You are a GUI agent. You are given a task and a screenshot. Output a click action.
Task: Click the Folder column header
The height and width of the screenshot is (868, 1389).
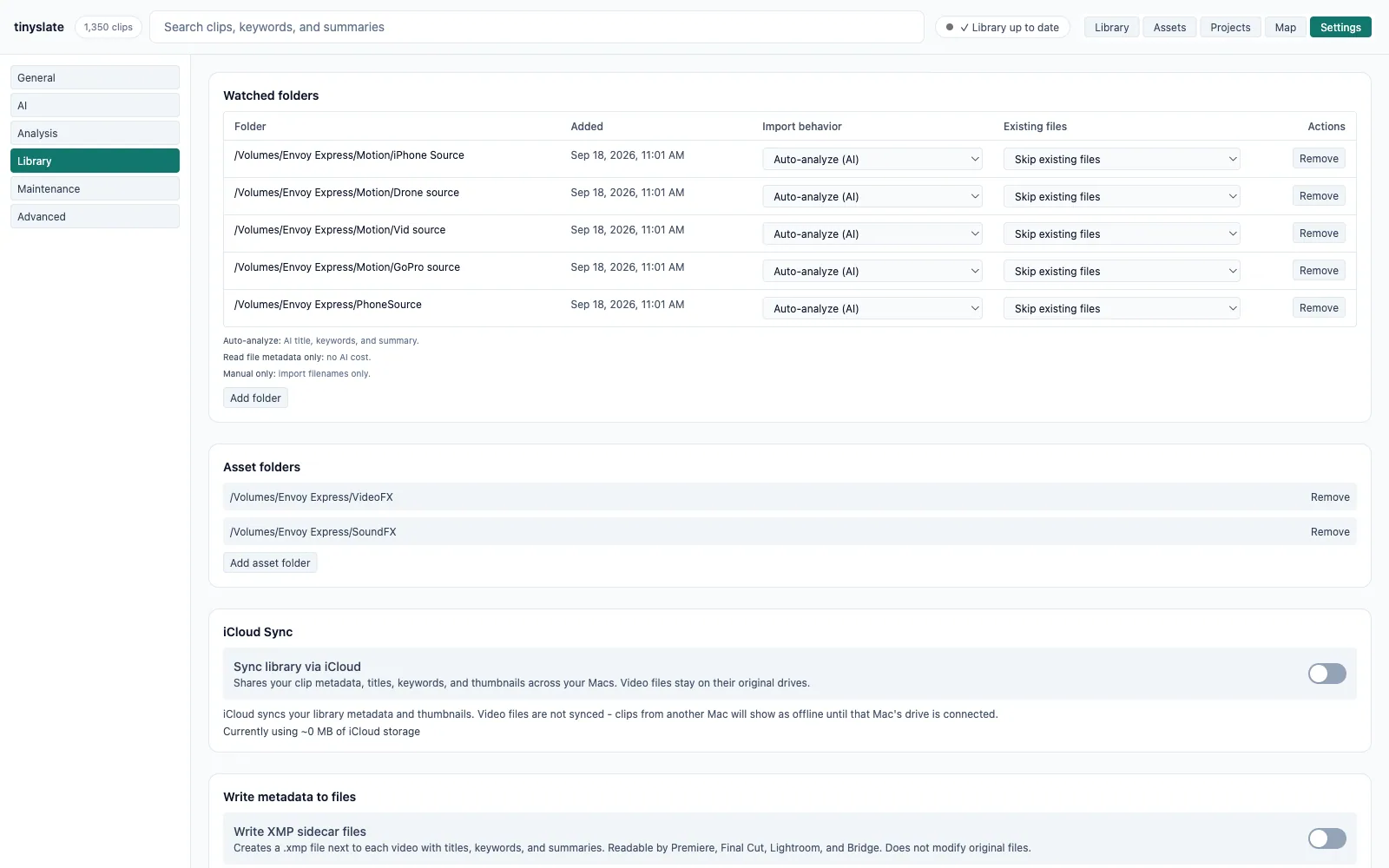point(250,126)
